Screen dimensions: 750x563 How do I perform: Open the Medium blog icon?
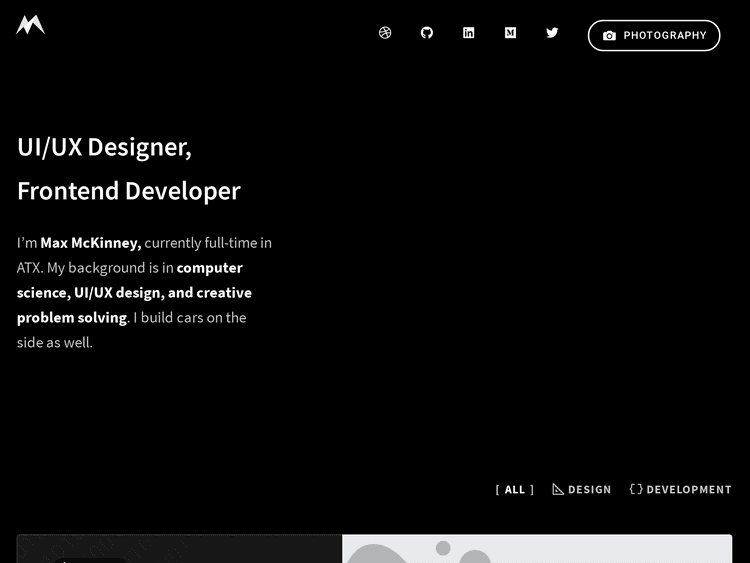(x=510, y=33)
